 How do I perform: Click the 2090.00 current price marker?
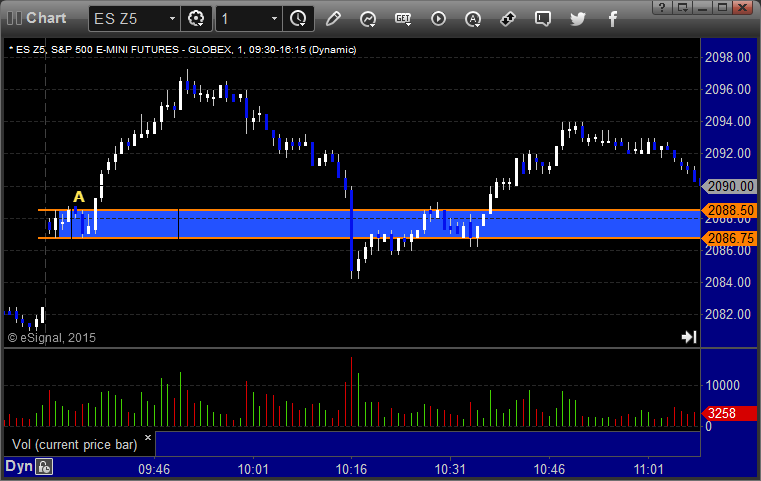(729, 186)
